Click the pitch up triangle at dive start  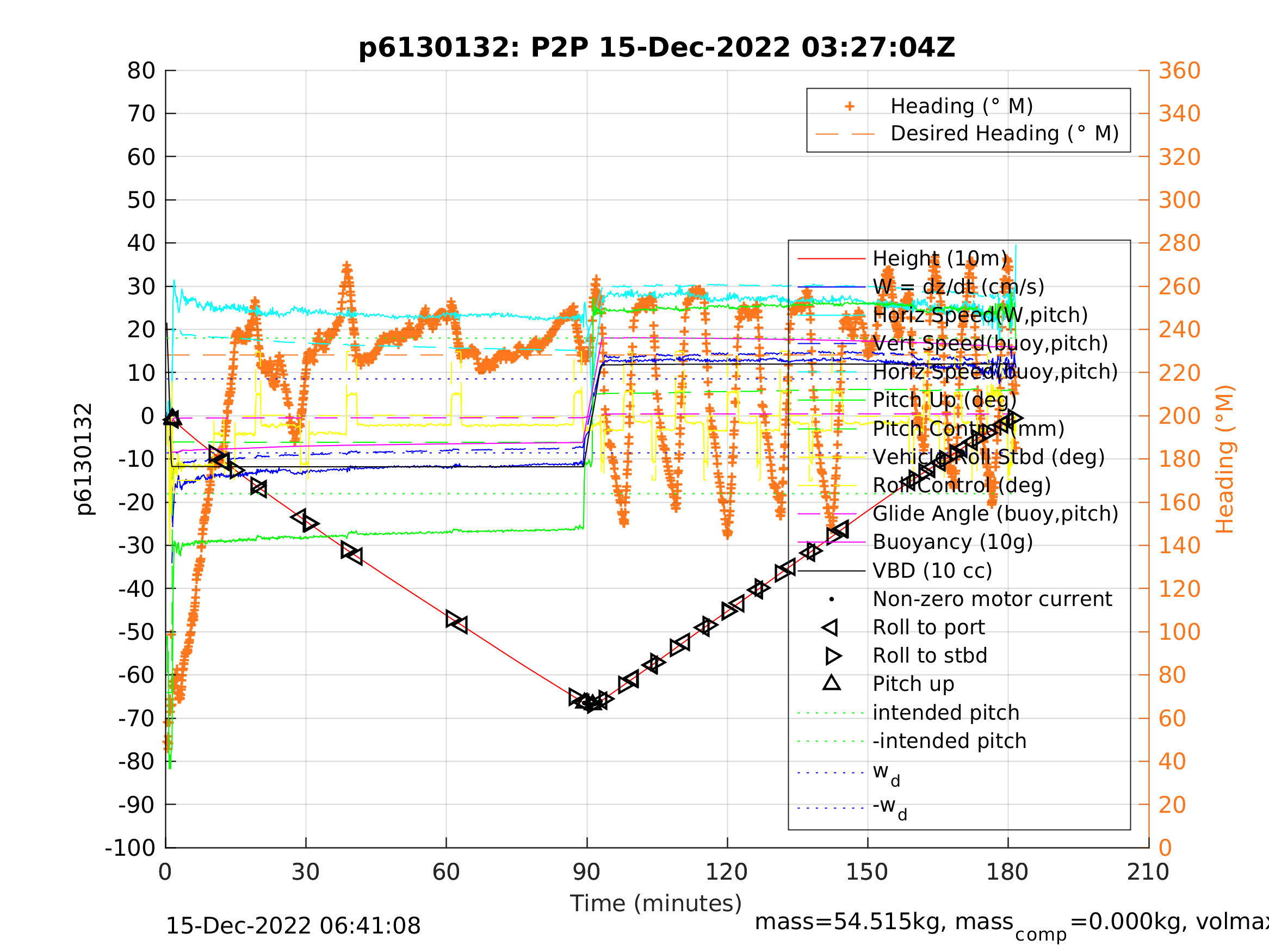(x=172, y=418)
